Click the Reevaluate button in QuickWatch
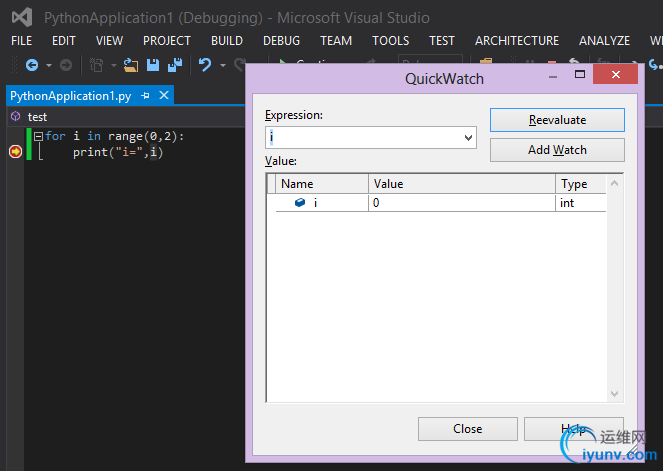Image resolution: width=663 pixels, height=471 pixels. [557, 120]
